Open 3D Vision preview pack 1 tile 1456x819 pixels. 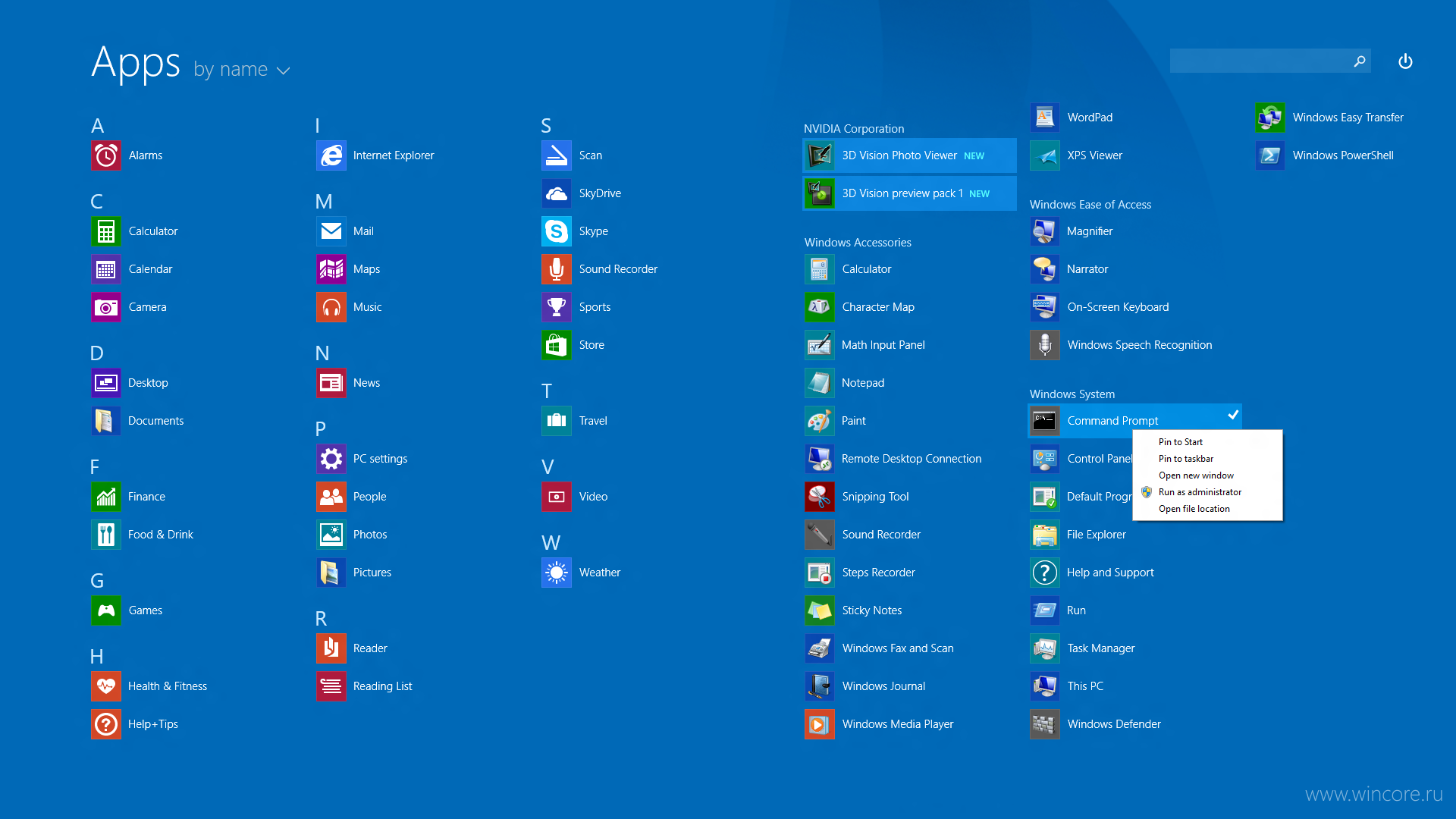coord(909,193)
